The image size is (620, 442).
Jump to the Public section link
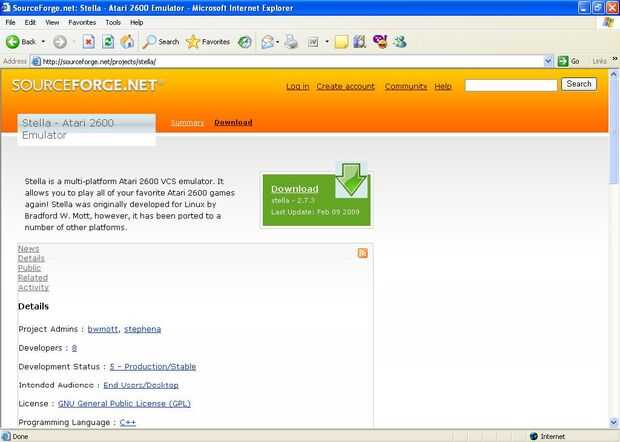(29, 268)
